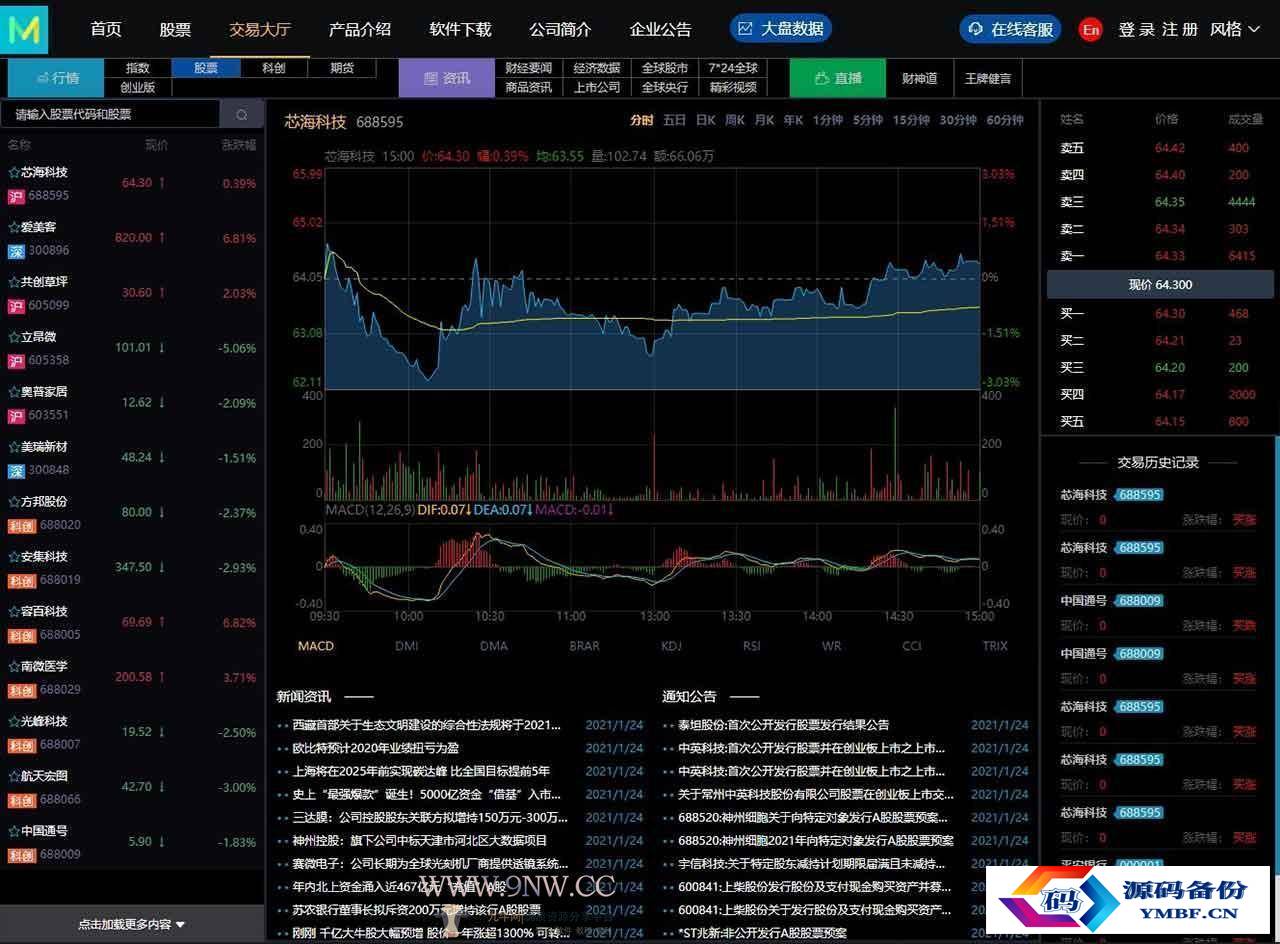The width and height of the screenshot is (1280, 944).
Task: Toggle favorite star for 立昂微
Action: (x=14, y=337)
